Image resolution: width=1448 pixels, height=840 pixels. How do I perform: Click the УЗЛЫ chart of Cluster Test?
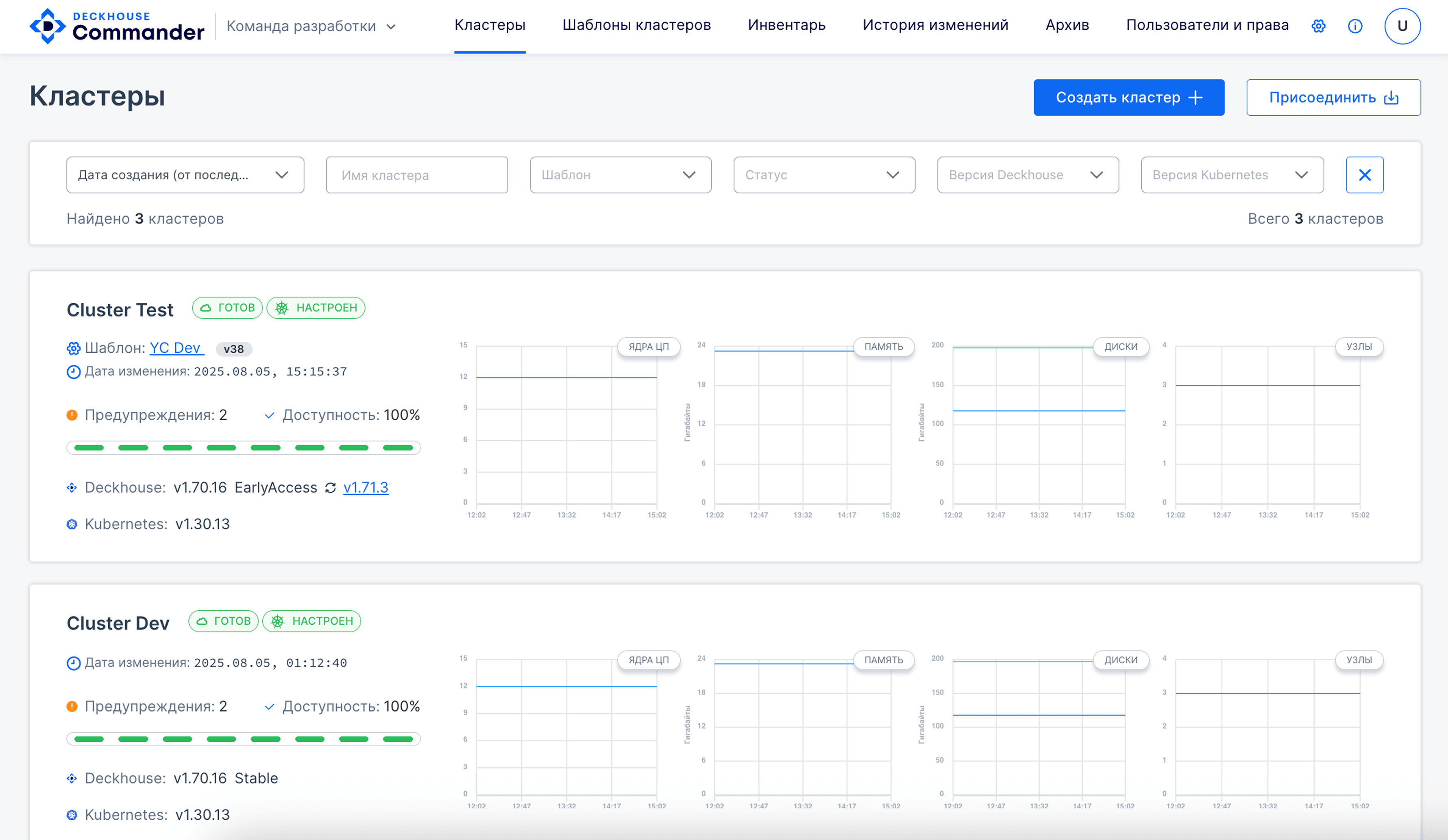pyautogui.click(x=1267, y=426)
